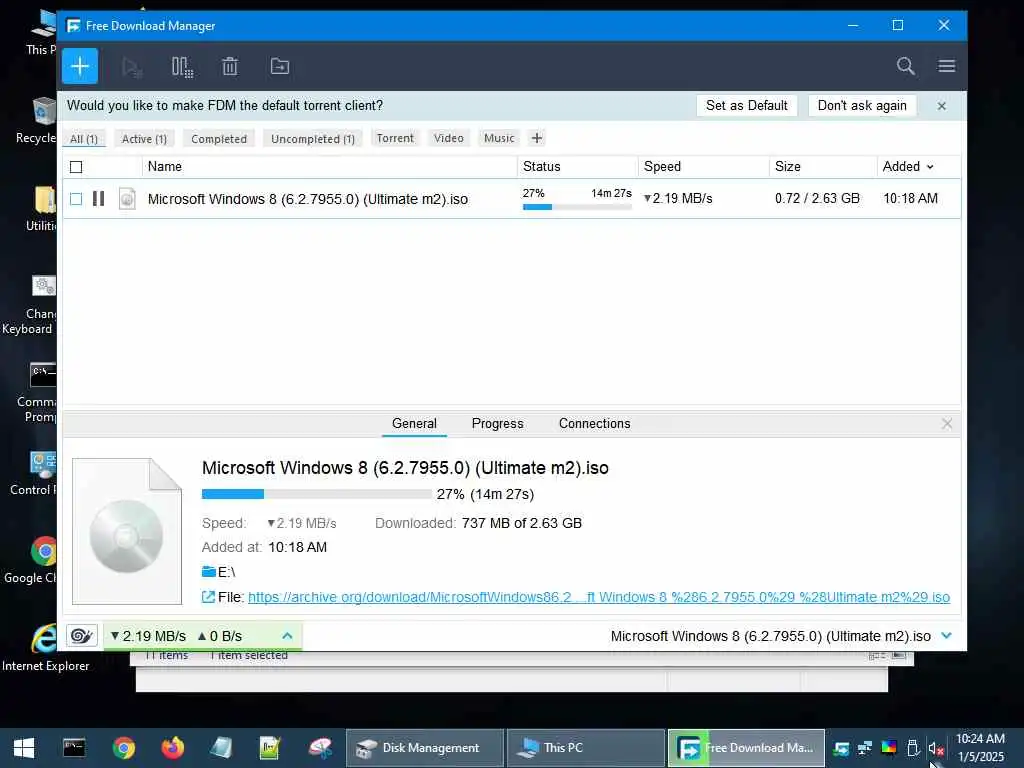Open Command Prompt from taskbar
Image resolution: width=1024 pixels, height=768 pixels.
(74, 748)
